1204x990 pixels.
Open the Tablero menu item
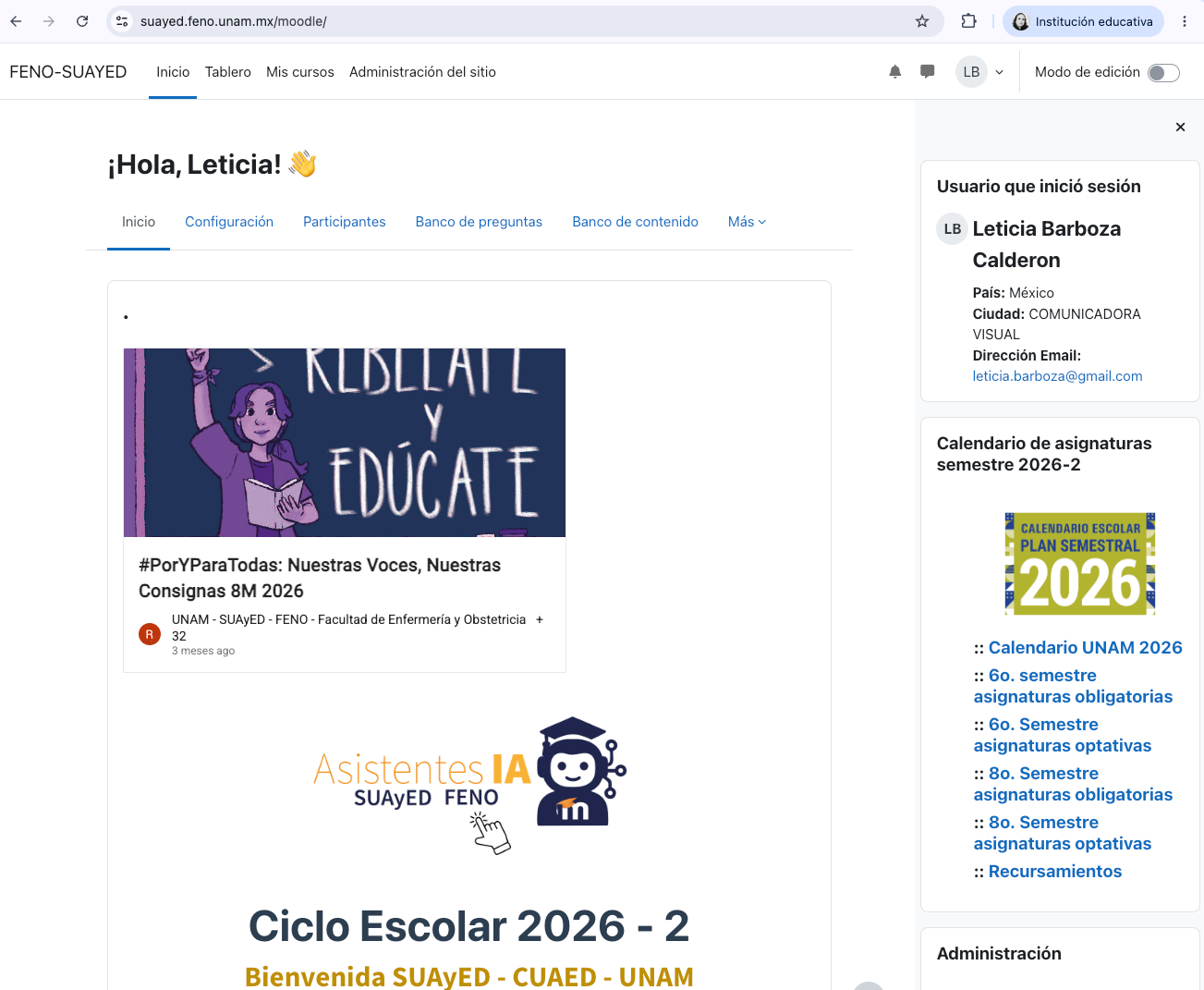228,72
